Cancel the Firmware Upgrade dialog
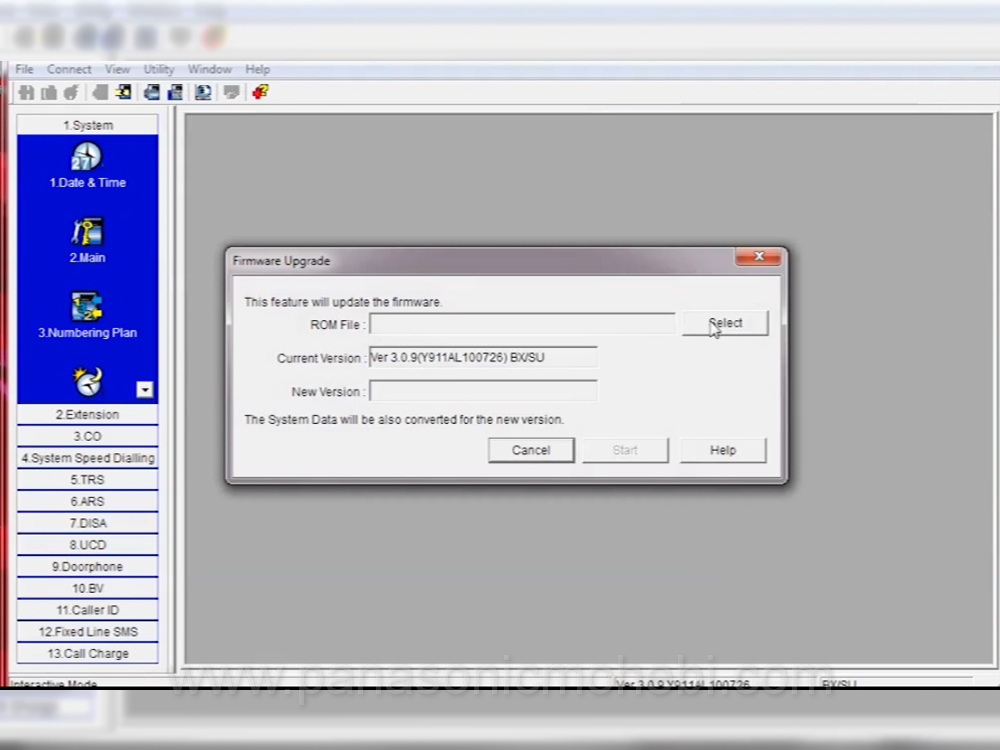This screenshot has width=1000, height=750. pos(531,450)
